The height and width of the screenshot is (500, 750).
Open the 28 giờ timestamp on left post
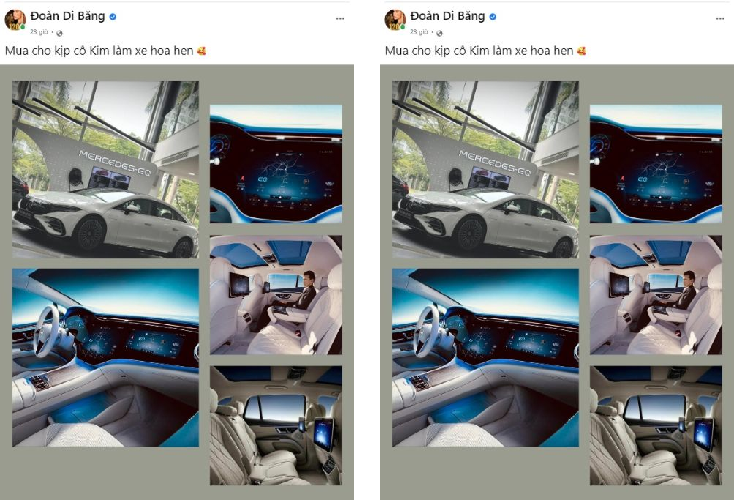click(x=39, y=32)
